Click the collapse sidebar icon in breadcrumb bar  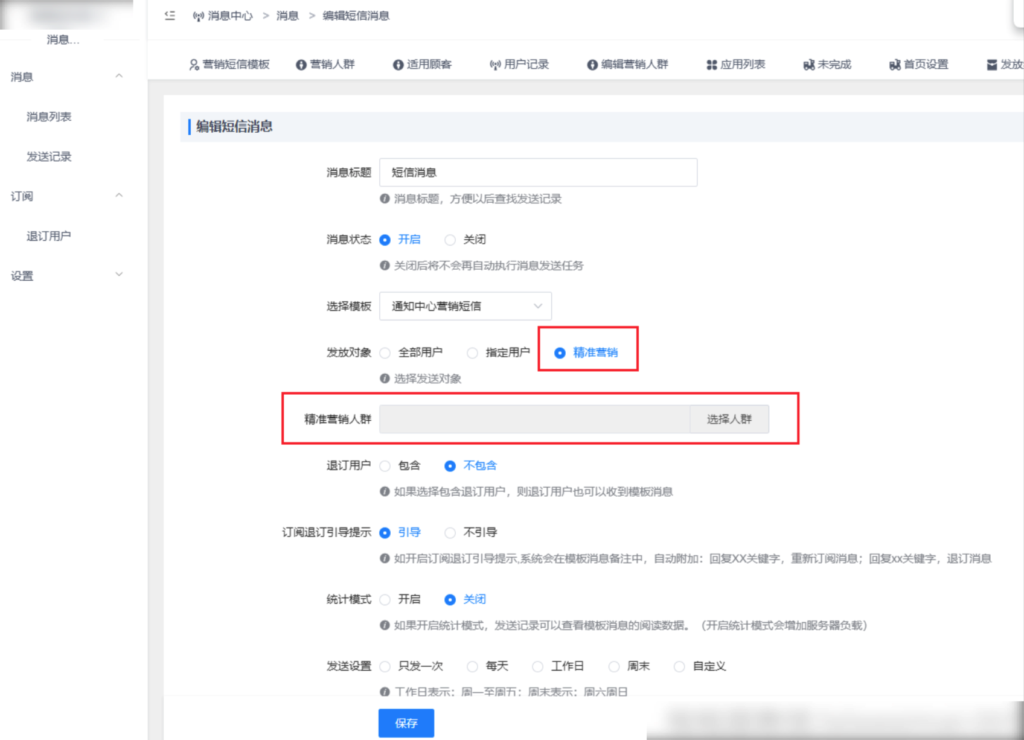coord(169,15)
